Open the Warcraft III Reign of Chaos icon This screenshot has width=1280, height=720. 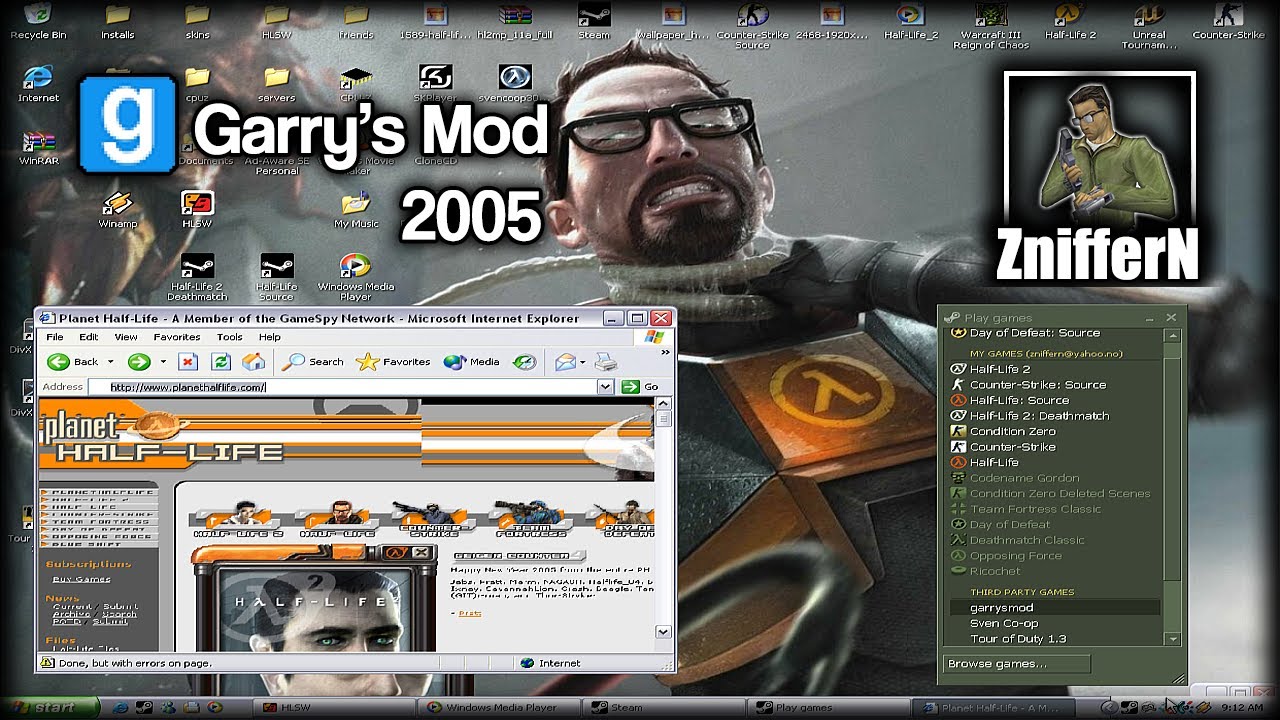pyautogui.click(x=990, y=26)
